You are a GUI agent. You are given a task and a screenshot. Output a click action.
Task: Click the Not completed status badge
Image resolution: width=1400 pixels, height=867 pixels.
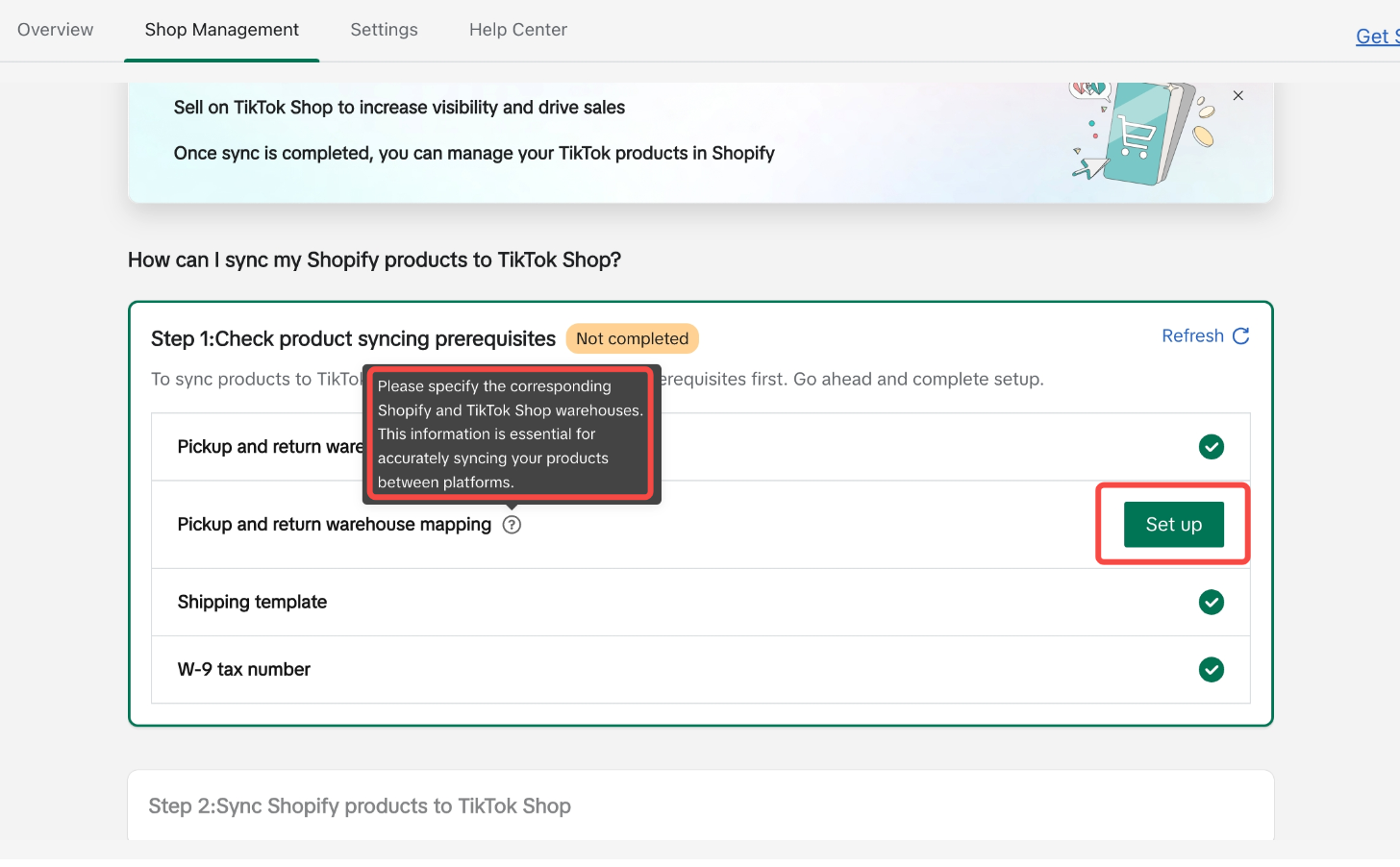tap(632, 338)
